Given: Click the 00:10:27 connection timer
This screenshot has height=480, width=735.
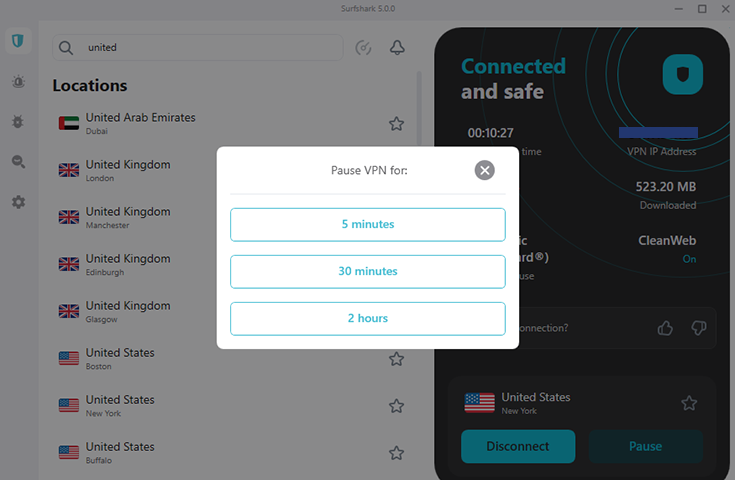Looking at the screenshot, I should [x=490, y=133].
